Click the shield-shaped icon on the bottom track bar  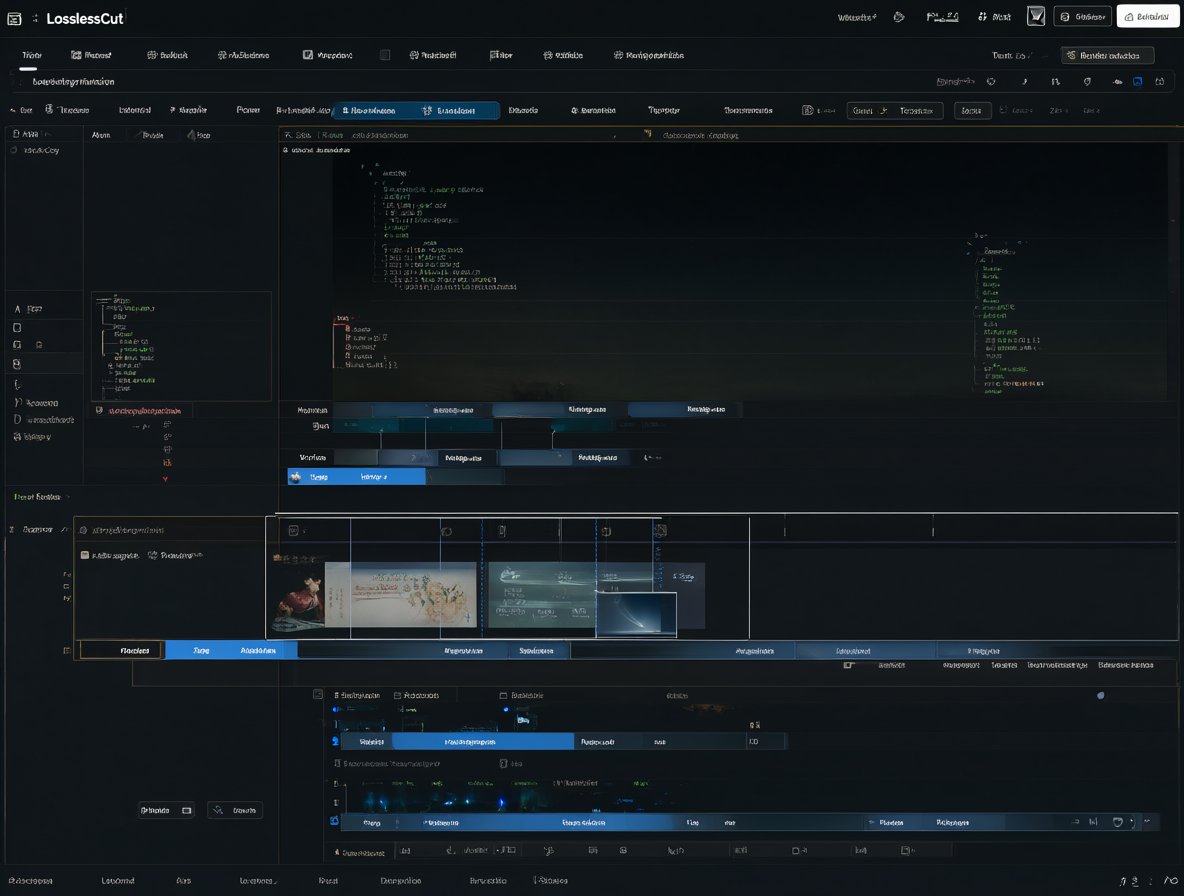tap(1118, 822)
